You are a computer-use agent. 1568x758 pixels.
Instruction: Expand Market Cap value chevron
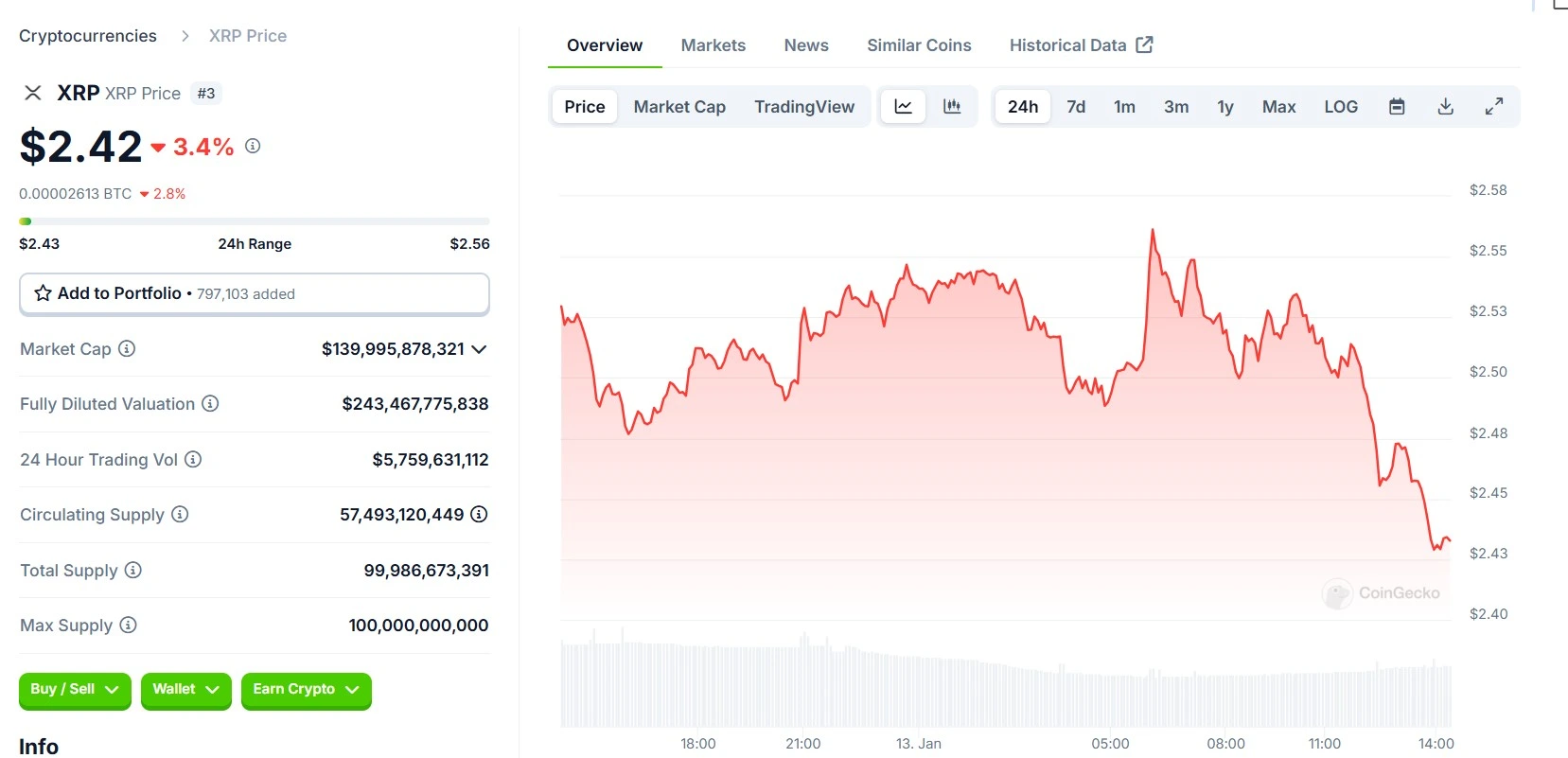point(479,349)
